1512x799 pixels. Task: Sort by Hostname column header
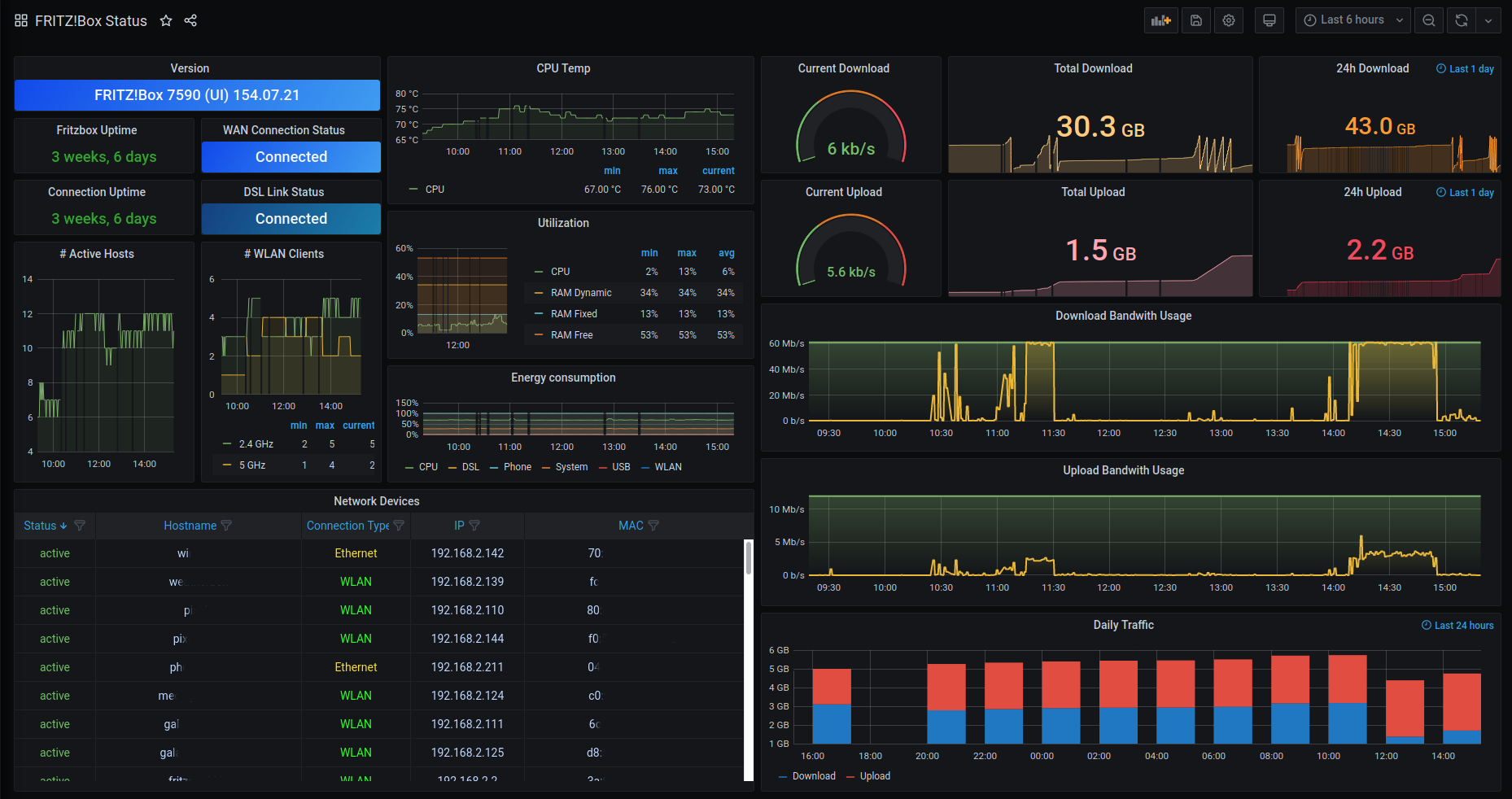(190, 526)
